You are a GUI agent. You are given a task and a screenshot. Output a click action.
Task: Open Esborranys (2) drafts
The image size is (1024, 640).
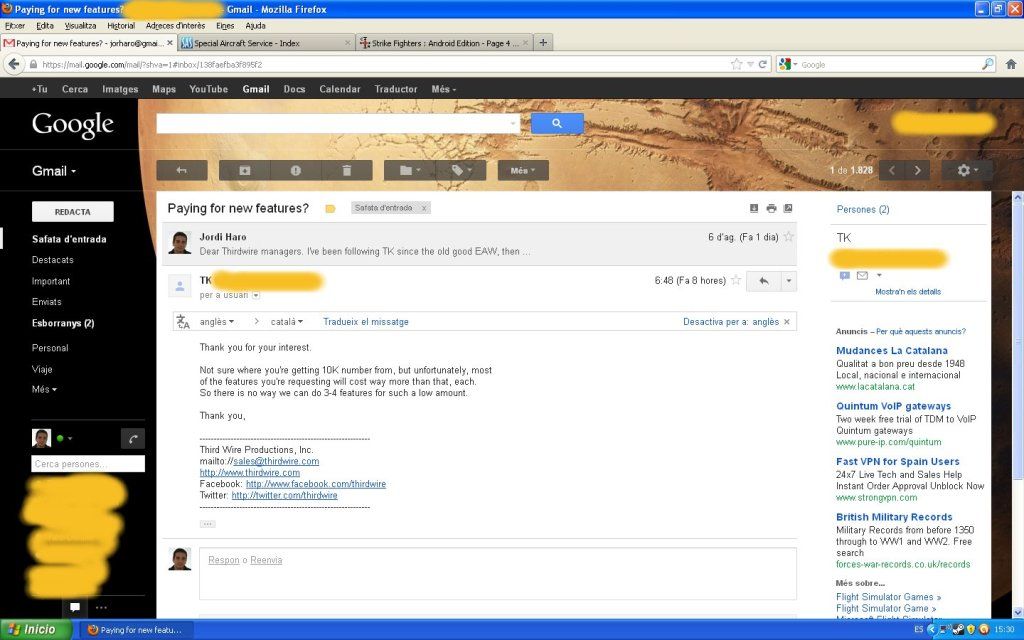click(63, 323)
